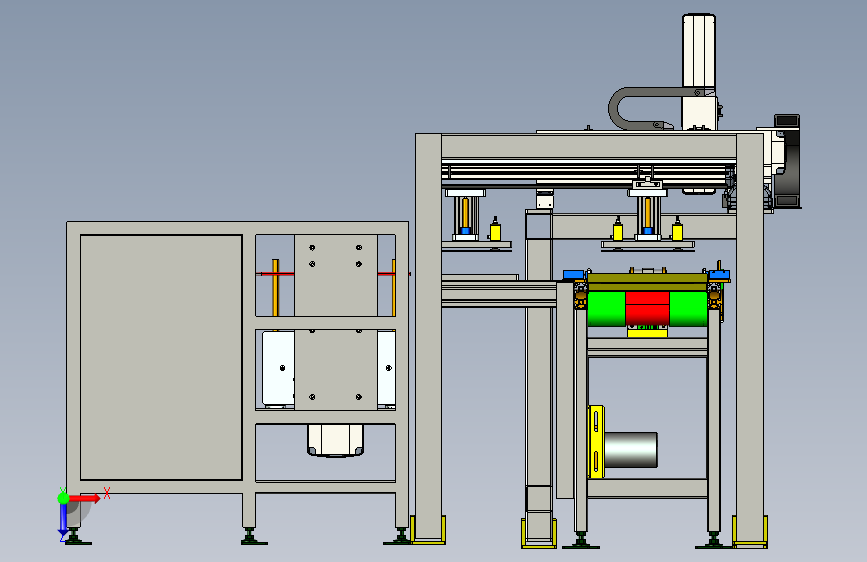Select the tall white servo motor atop gantry

click(x=699, y=51)
